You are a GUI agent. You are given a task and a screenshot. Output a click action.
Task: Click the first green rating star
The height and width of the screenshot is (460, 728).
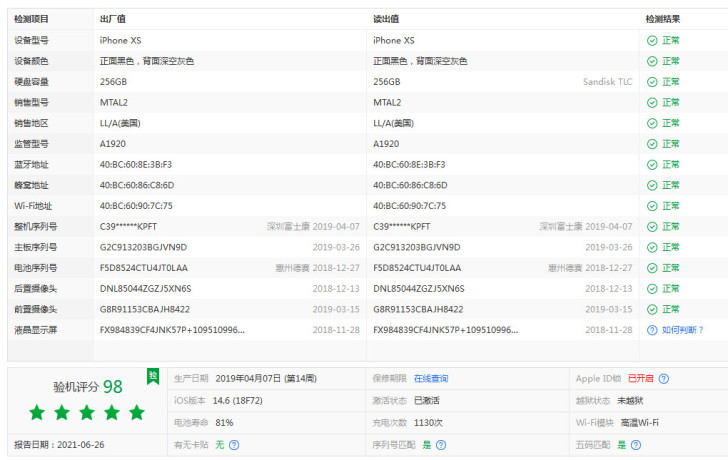[37, 412]
